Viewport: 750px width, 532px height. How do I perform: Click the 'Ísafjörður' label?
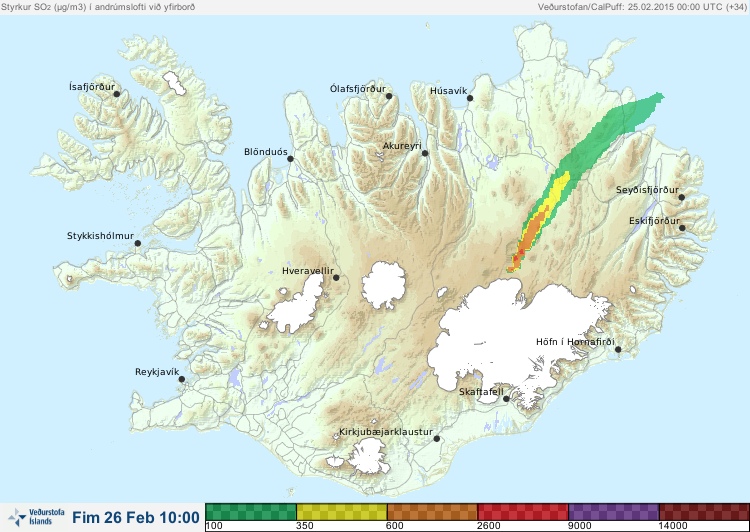tap(92, 87)
